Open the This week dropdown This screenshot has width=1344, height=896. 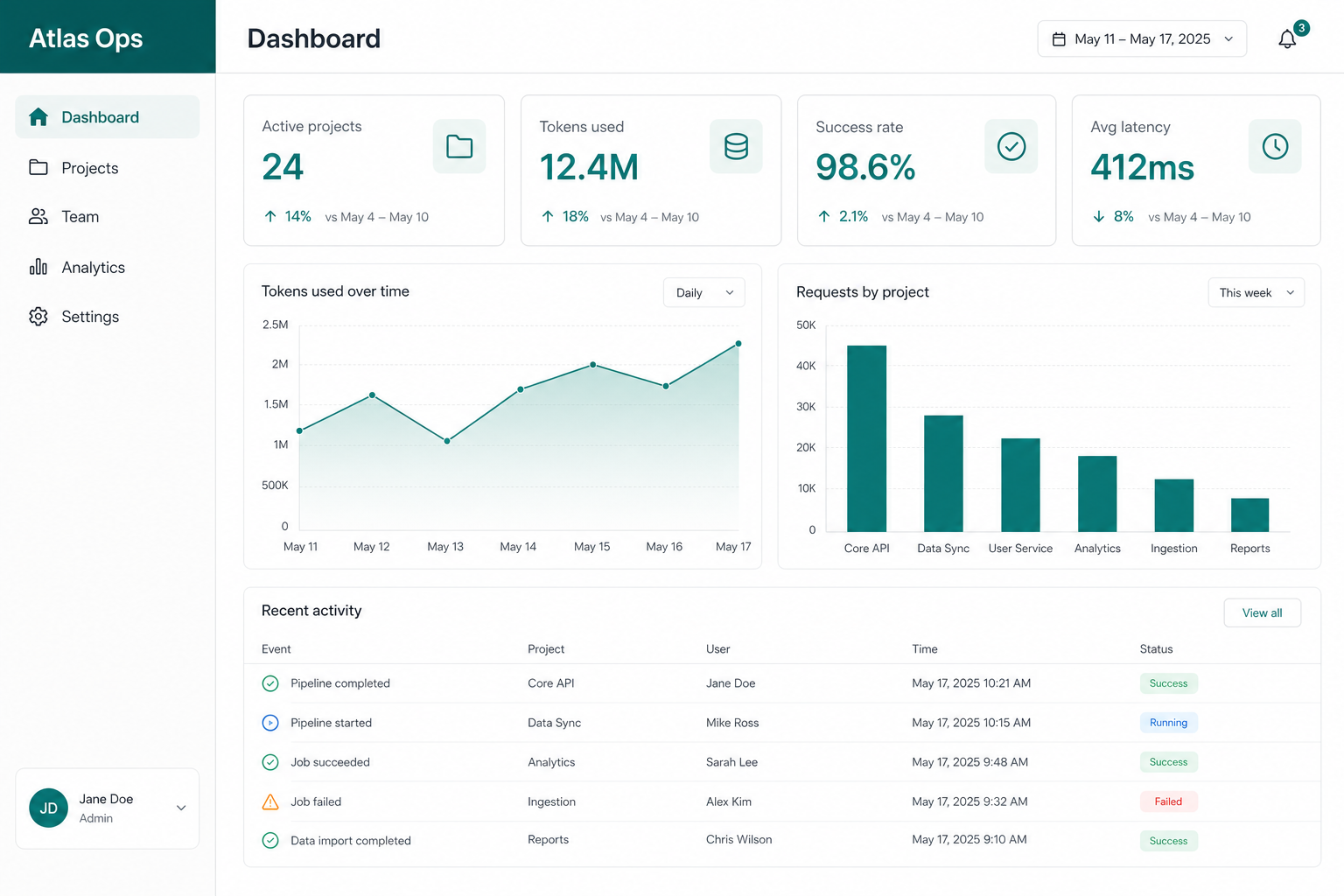click(x=1256, y=292)
